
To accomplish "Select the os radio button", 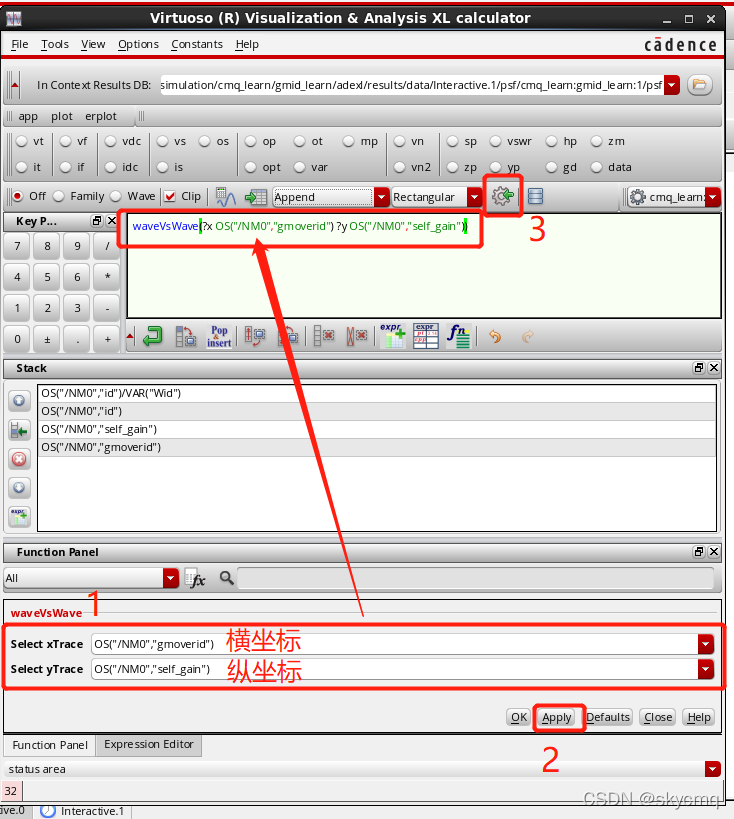I will coord(205,142).
